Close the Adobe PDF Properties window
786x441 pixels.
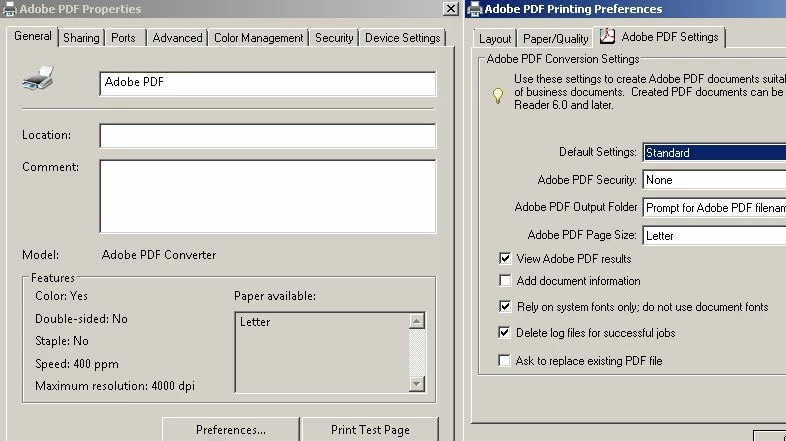[451, 9]
